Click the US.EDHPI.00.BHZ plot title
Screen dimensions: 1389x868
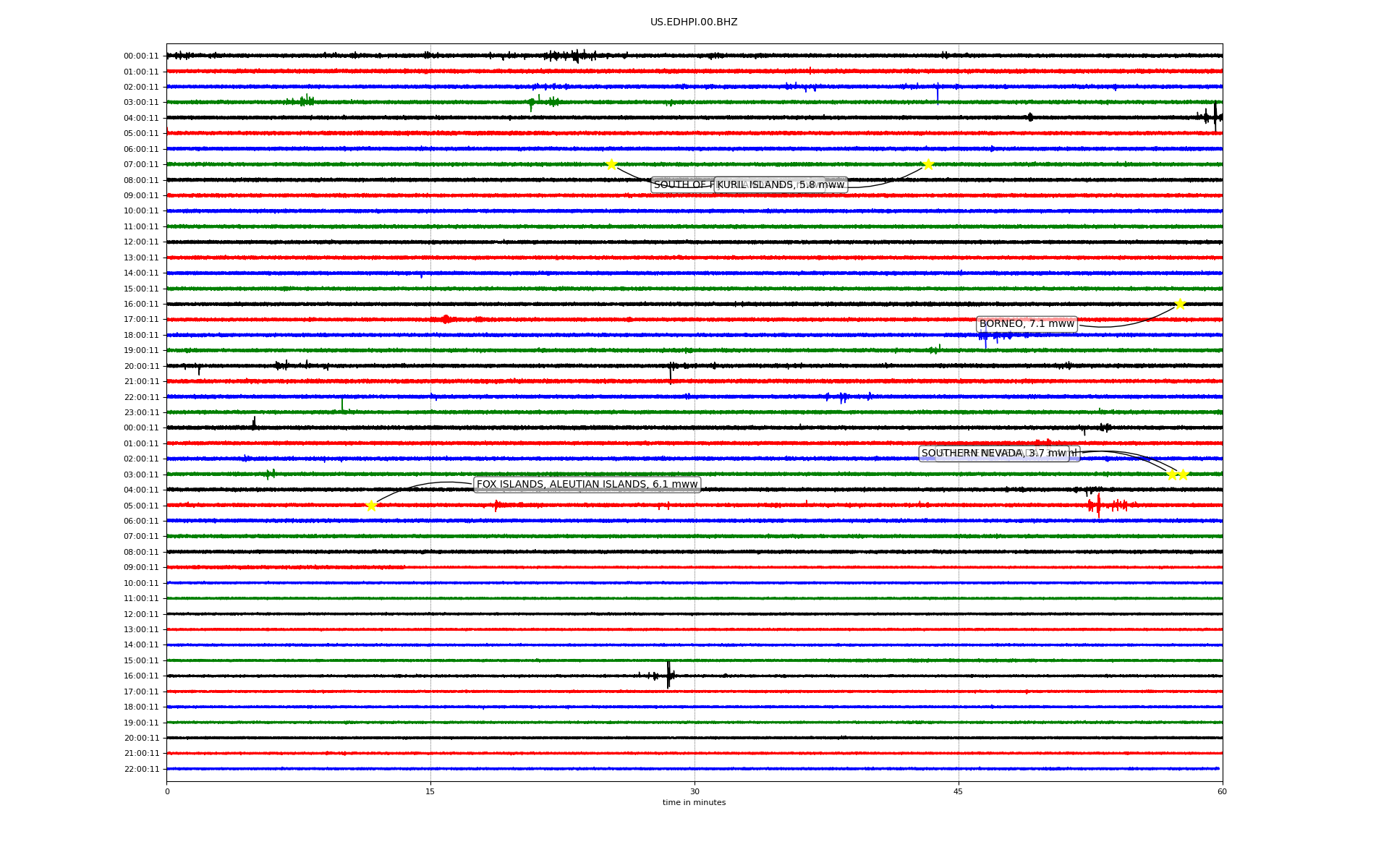click(x=694, y=22)
